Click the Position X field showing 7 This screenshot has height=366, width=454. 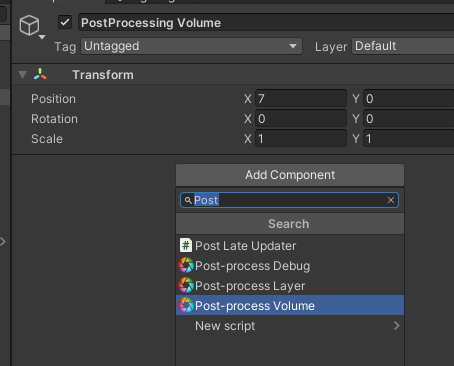(301, 99)
